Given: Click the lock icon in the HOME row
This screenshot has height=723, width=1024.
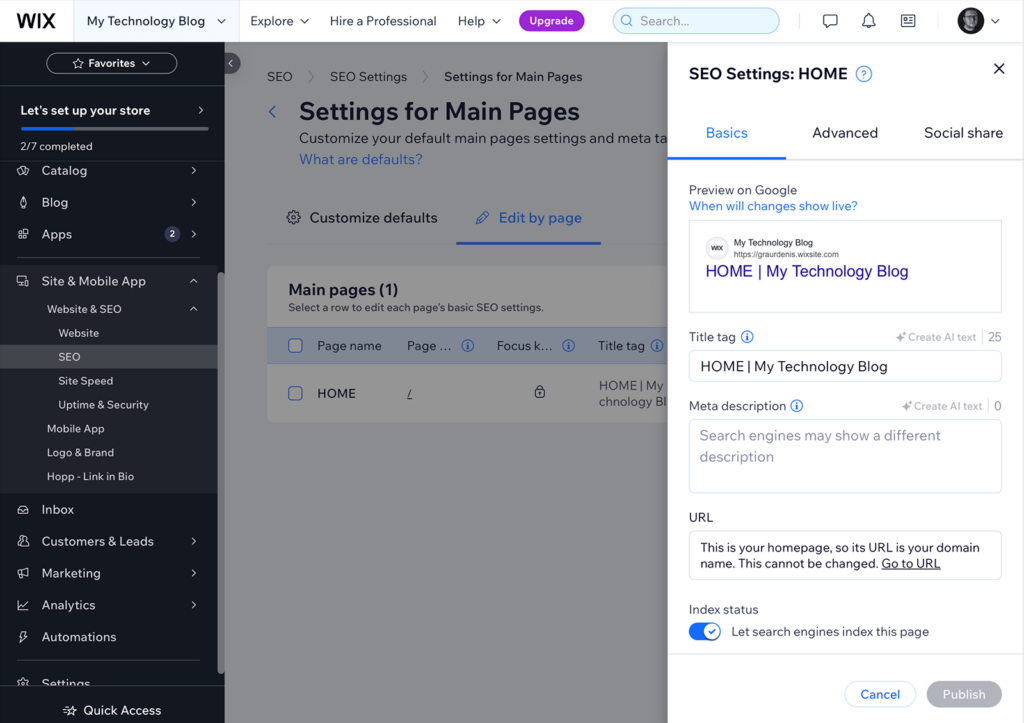Looking at the screenshot, I should click(x=539, y=392).
